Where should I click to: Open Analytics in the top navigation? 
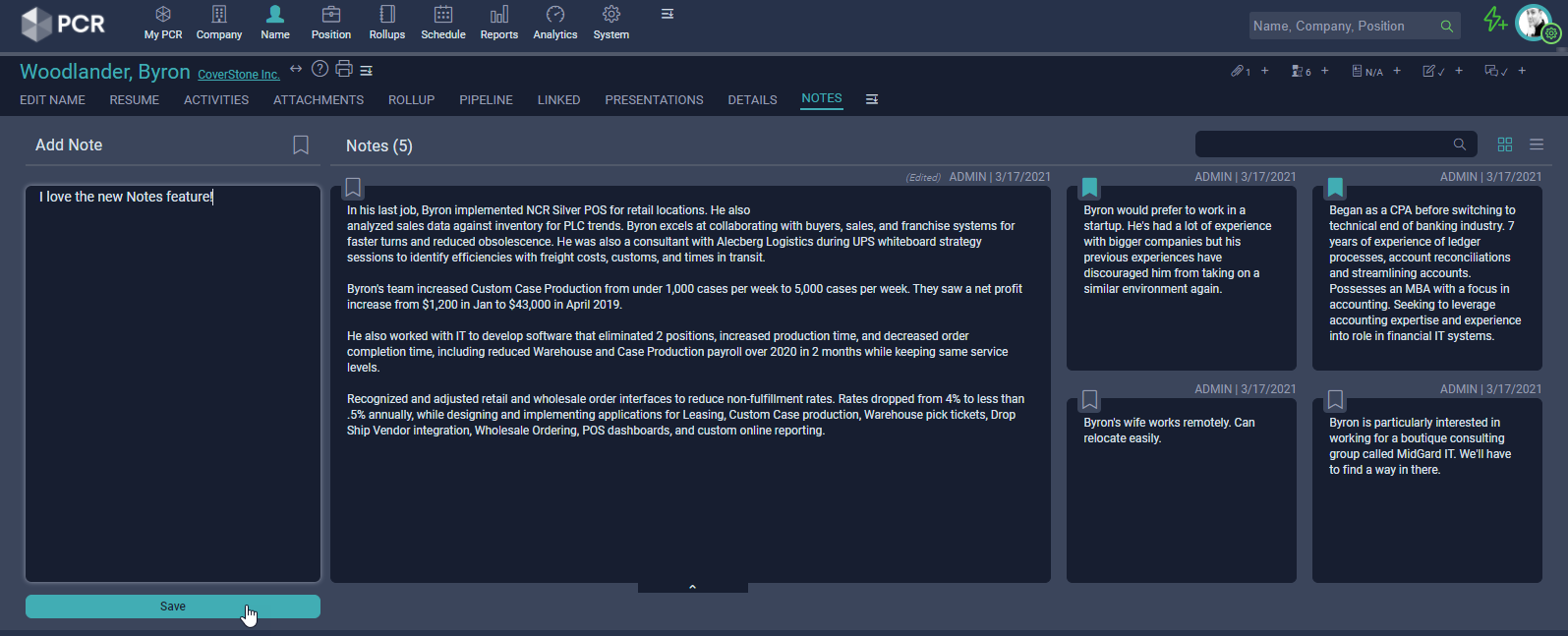[x=555, y=23]
